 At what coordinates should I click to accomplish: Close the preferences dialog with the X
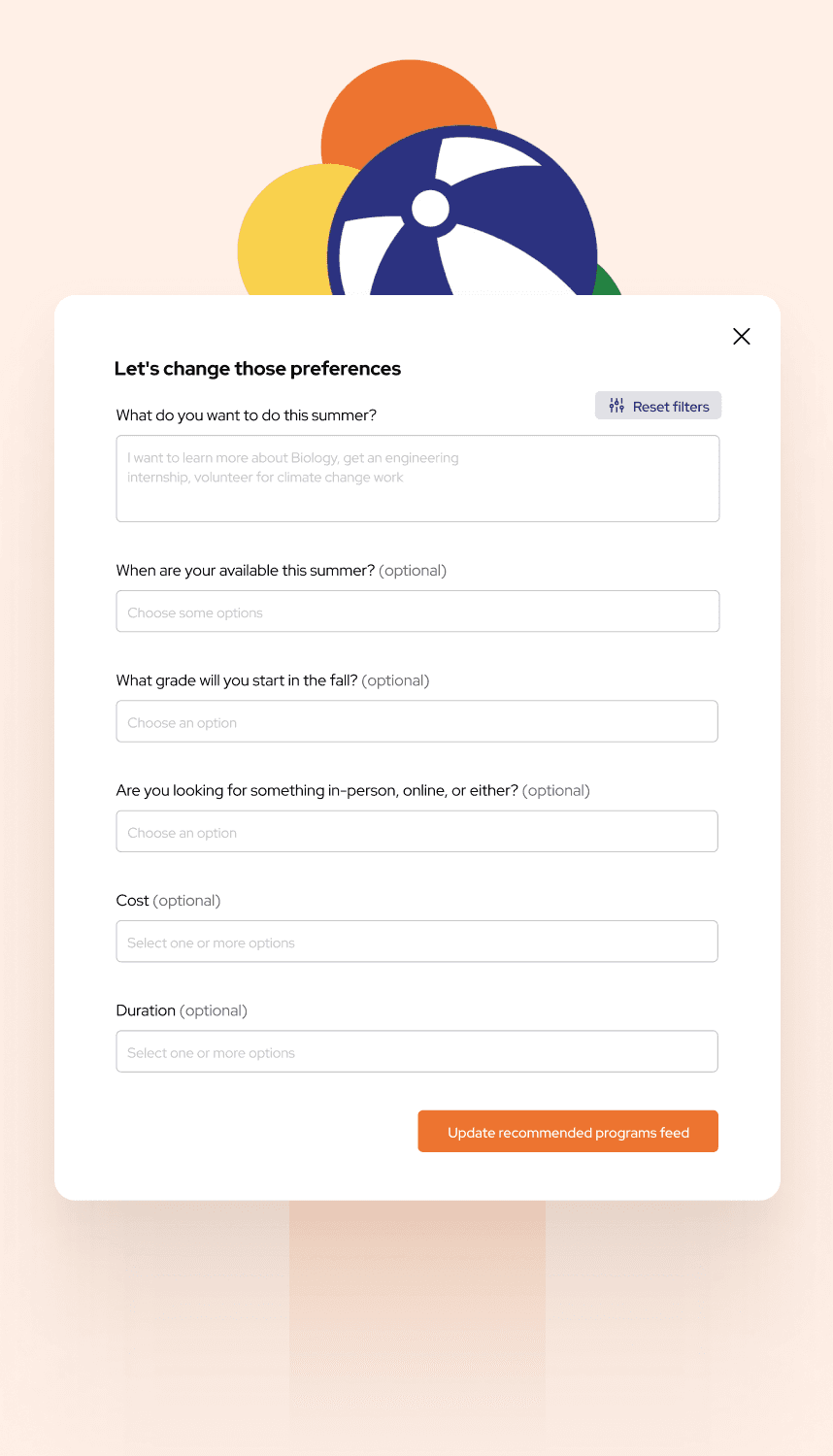(x=742, y=336)
